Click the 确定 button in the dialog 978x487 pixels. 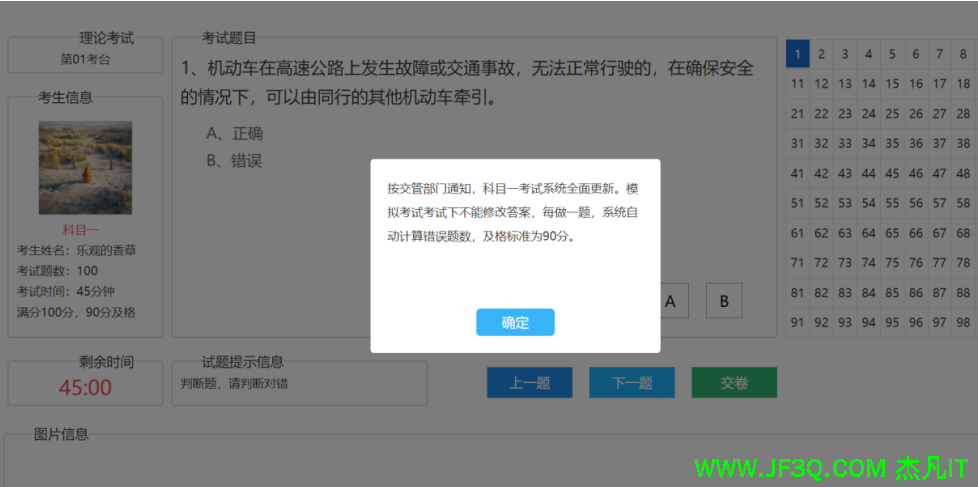click(515, 323)
